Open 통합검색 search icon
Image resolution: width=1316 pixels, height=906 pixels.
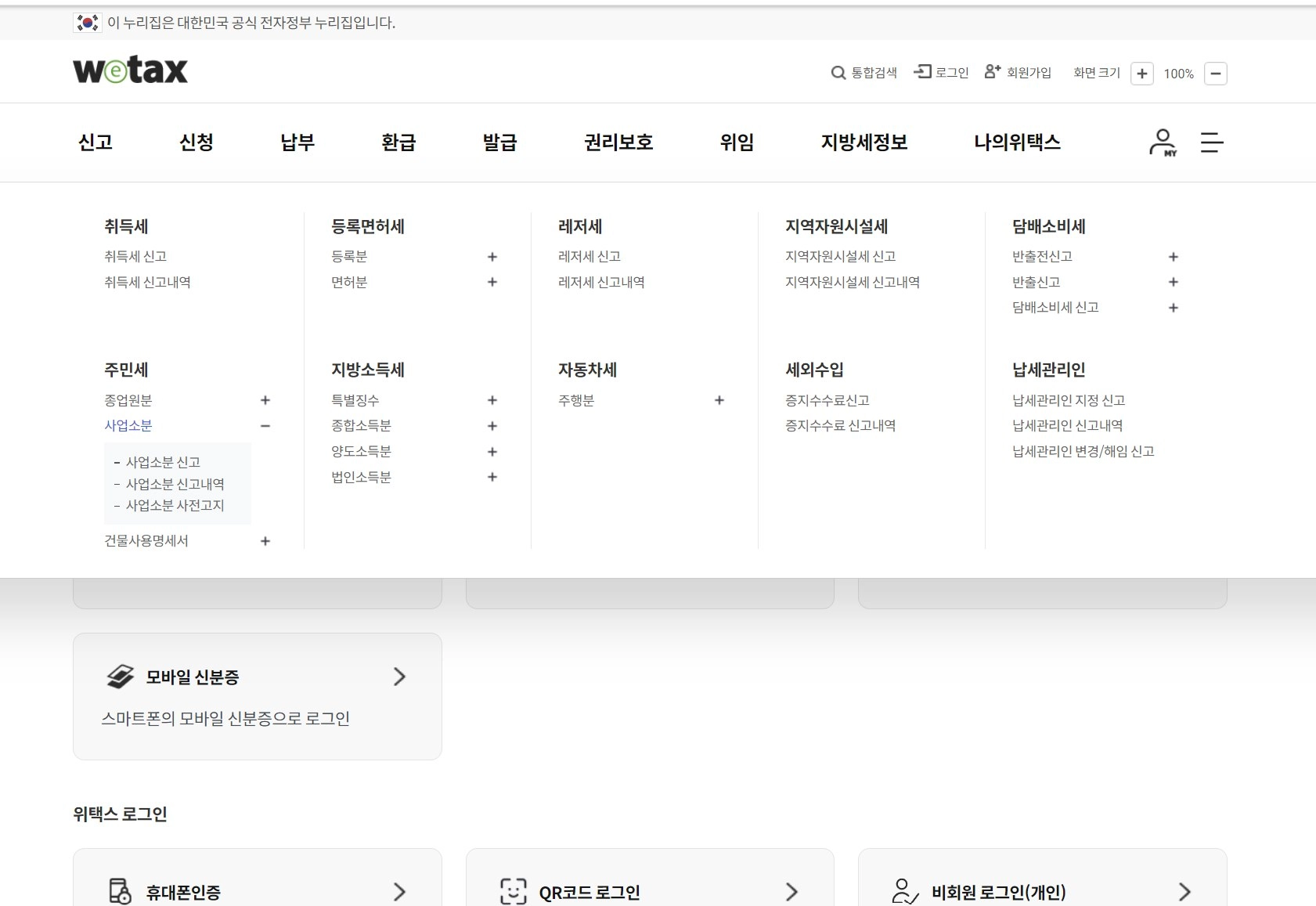pos(838,73)
